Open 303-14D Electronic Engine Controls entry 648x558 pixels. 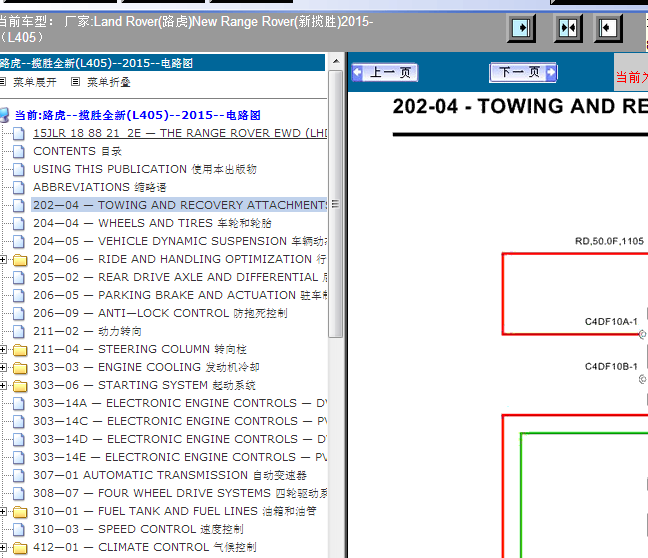(x=180, y=439)
